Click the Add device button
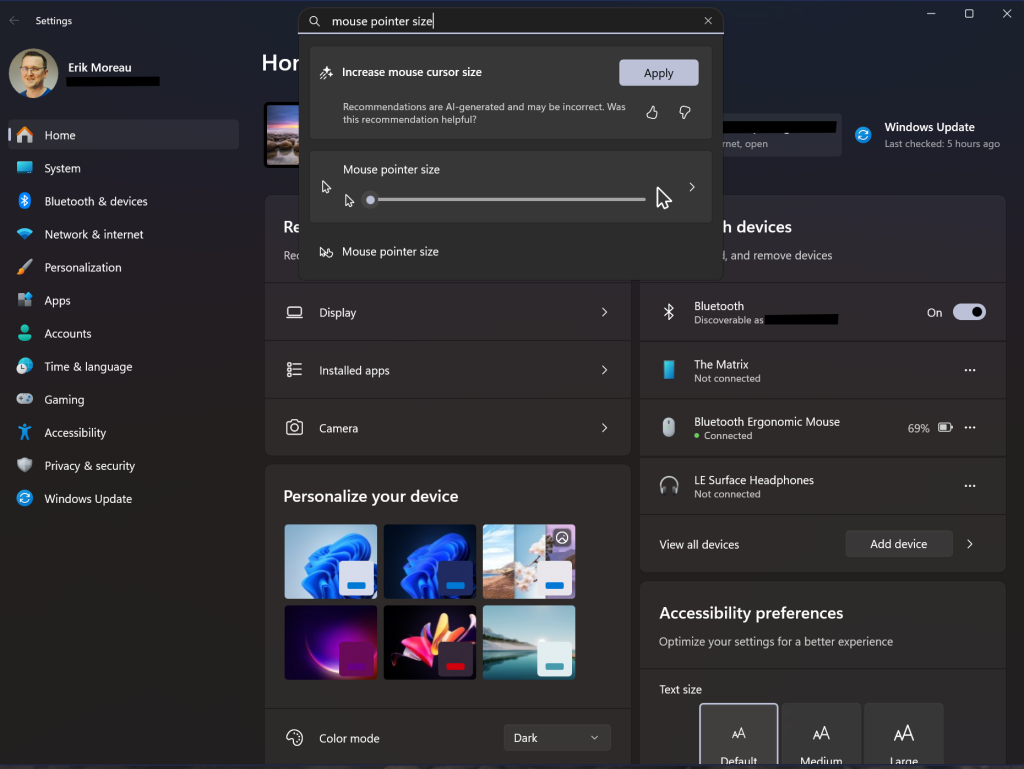This screenshot has height=769, width=1024. point(898,544)
